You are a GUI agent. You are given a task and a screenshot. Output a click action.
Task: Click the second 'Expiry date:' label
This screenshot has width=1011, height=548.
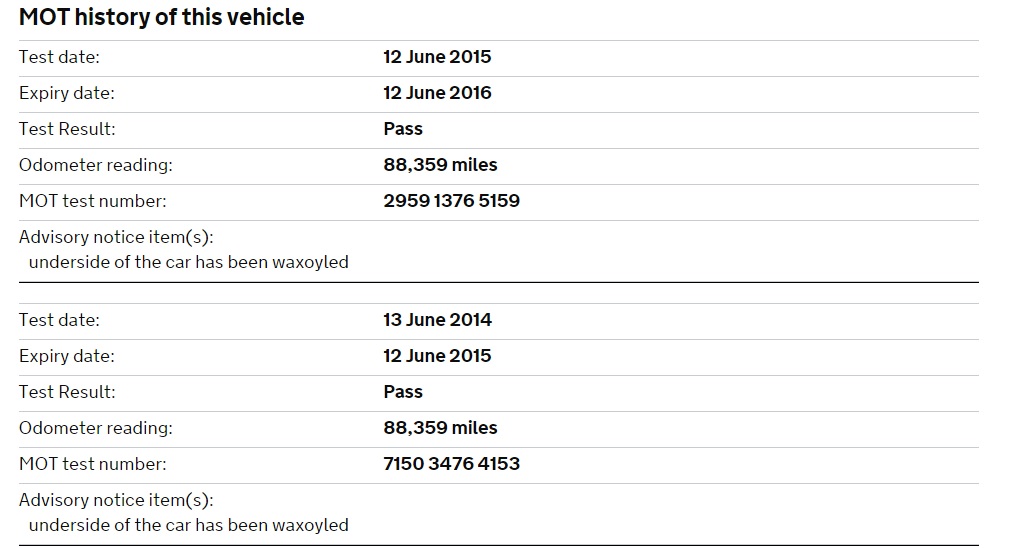click(66, 356)
